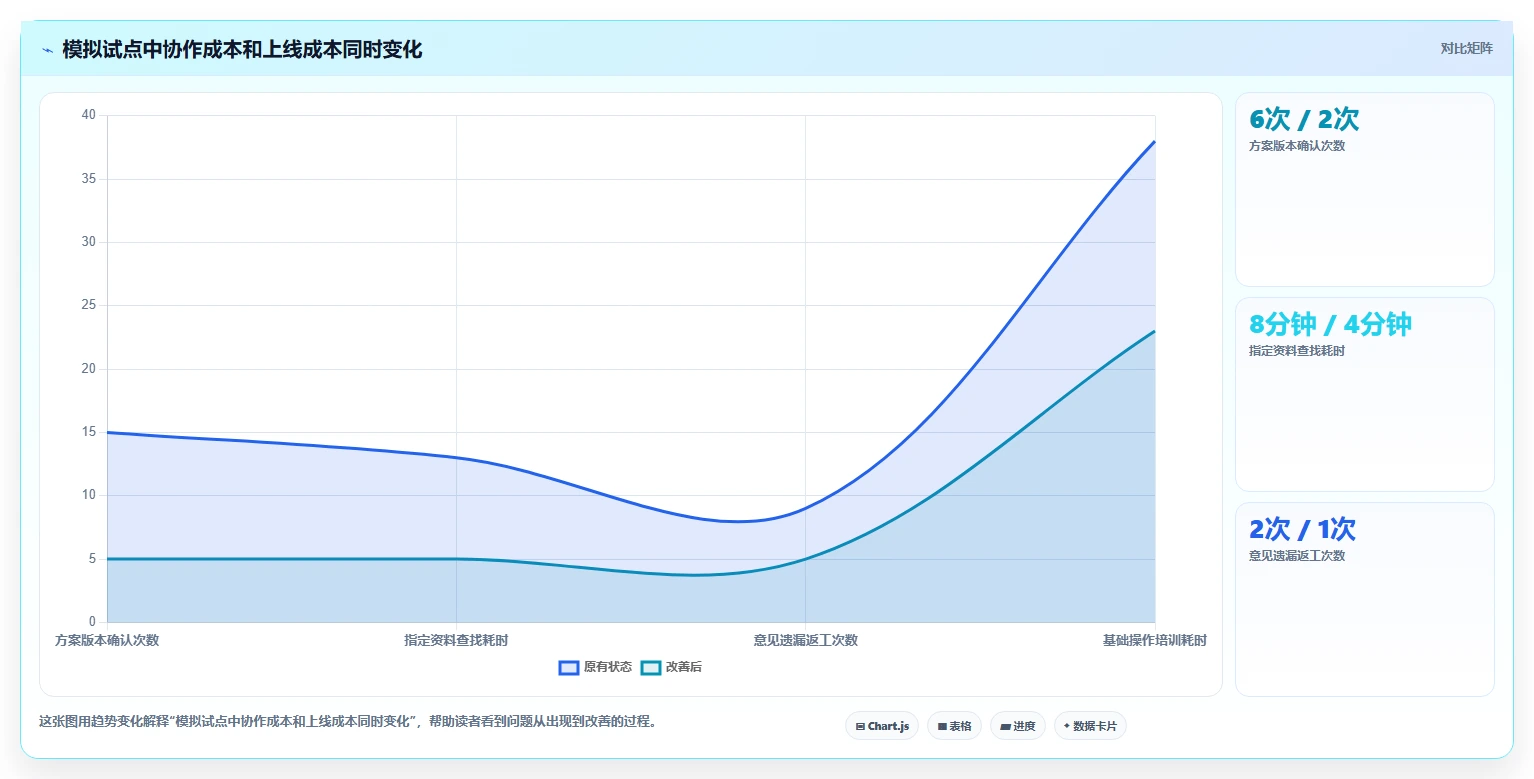Click the 意见遗漏返工次数 x-axis label
This screenshot has height=779, width=1534.
coord(806,641)
